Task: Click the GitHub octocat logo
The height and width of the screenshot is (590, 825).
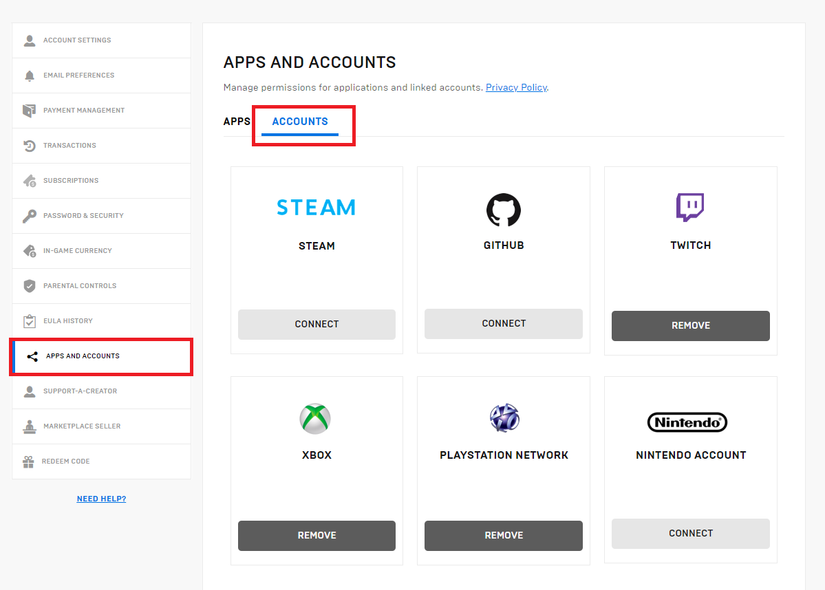Action: (504, 209)
